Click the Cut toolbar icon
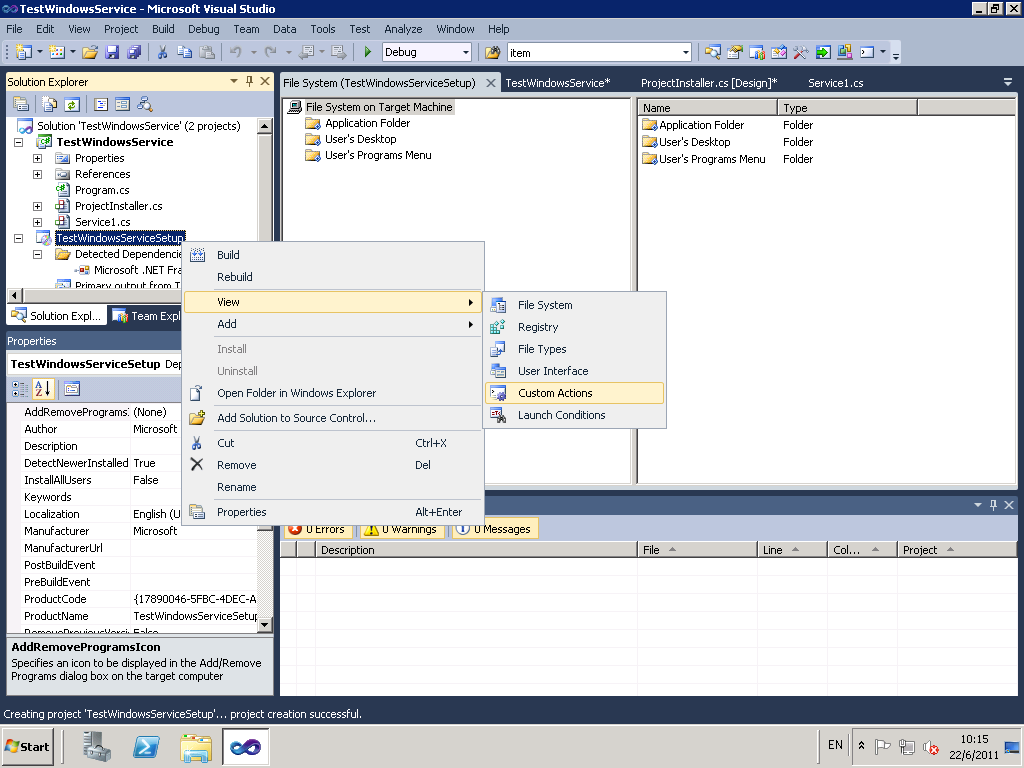This screenshot has height=768, width=1024. tap(163, 52)
